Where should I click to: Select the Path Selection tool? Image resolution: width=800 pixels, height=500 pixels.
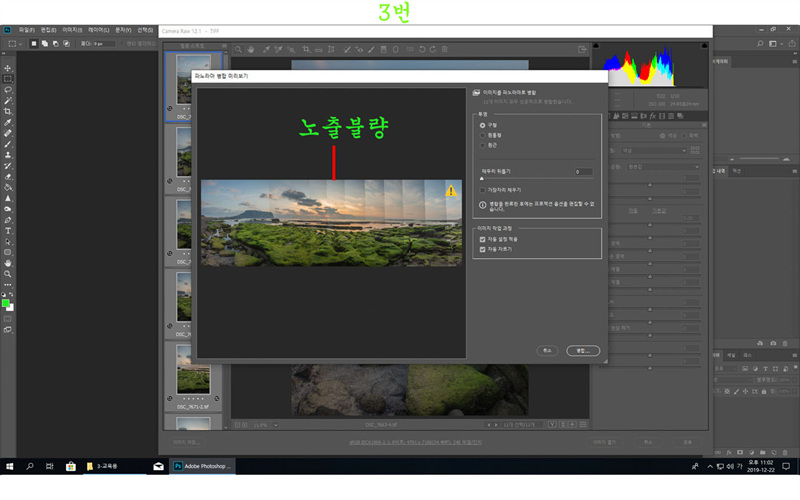(8, 242)
